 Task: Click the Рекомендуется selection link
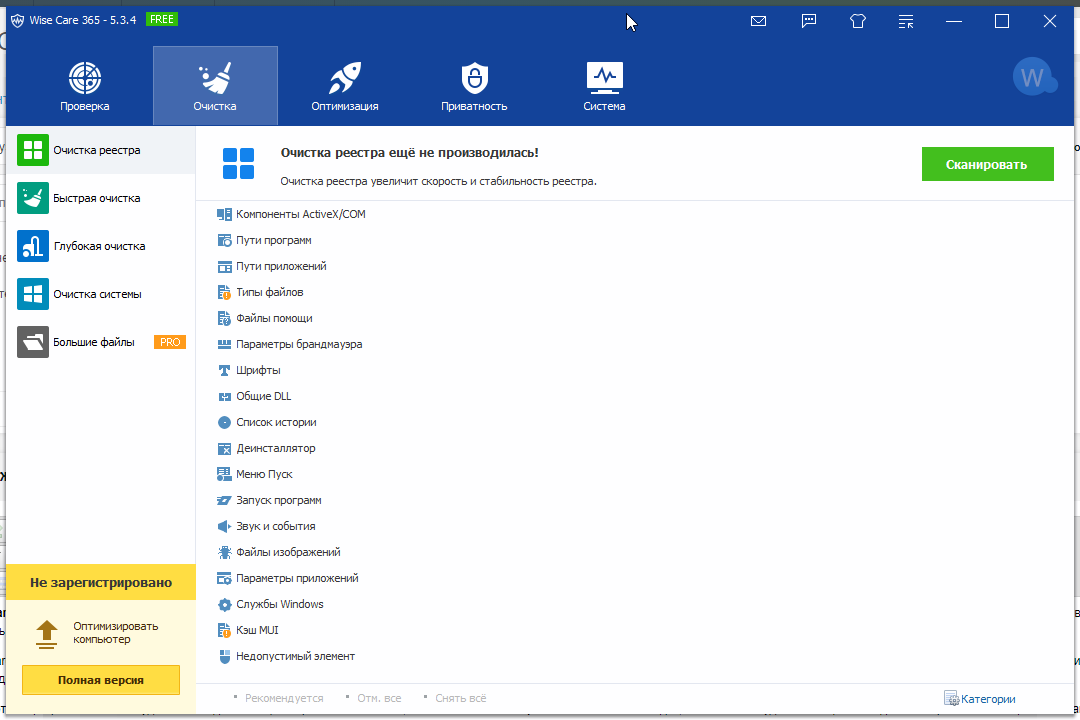pos(283,698)
